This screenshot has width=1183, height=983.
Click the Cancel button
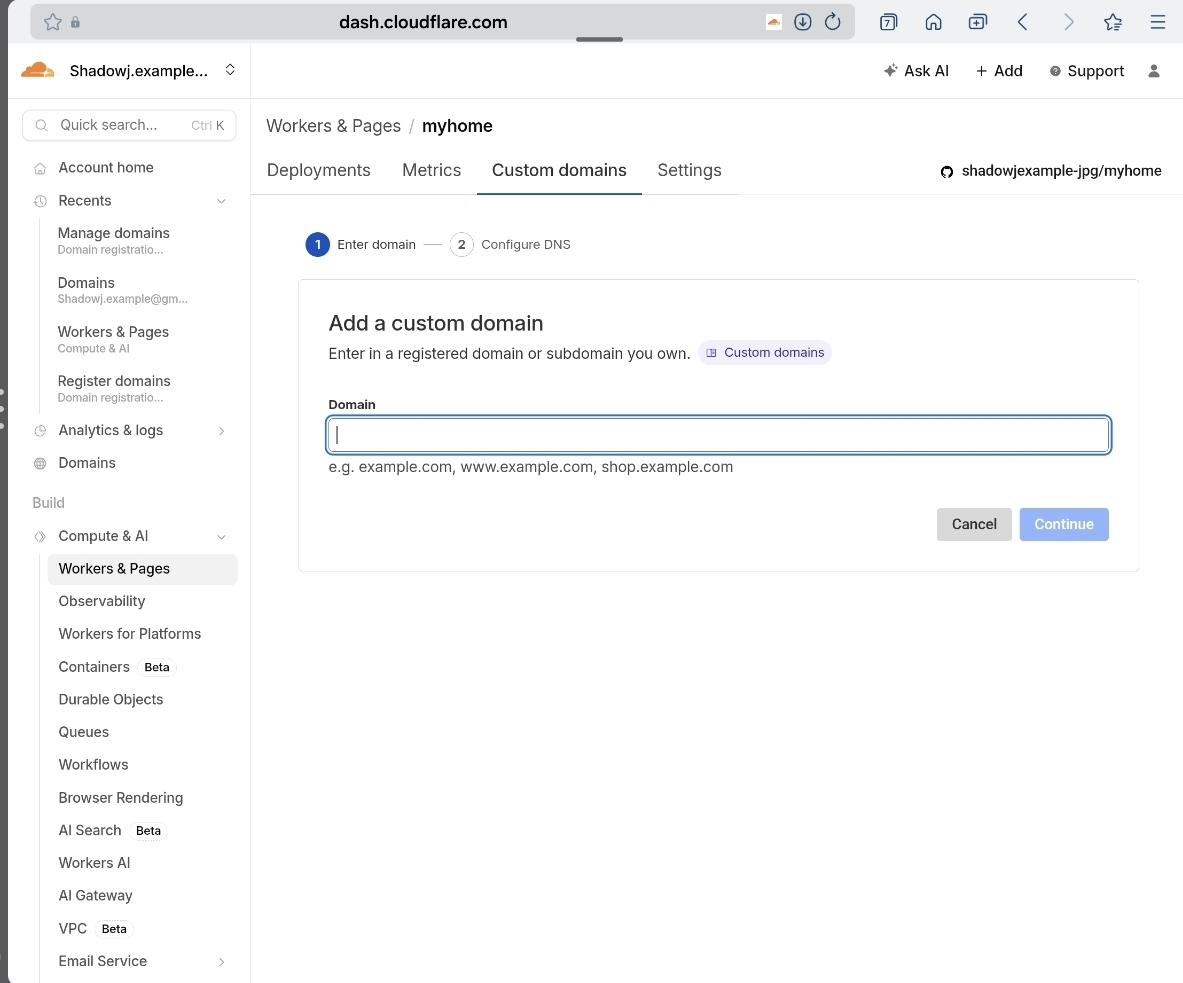[973, 524]
